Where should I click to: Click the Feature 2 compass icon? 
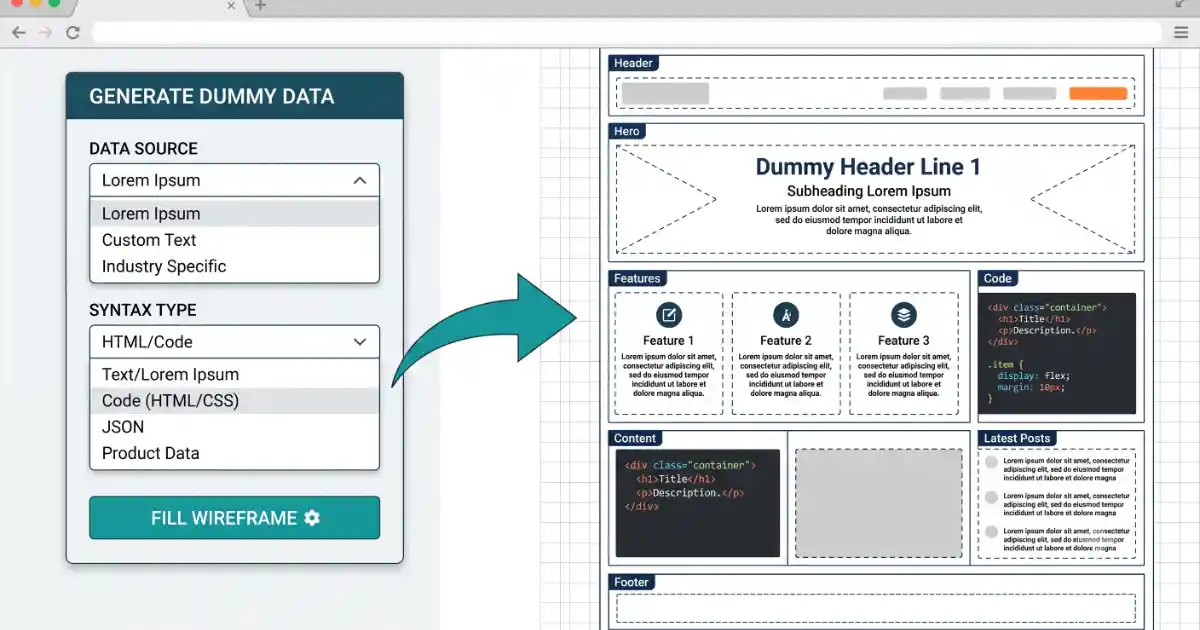pos(786,315)
